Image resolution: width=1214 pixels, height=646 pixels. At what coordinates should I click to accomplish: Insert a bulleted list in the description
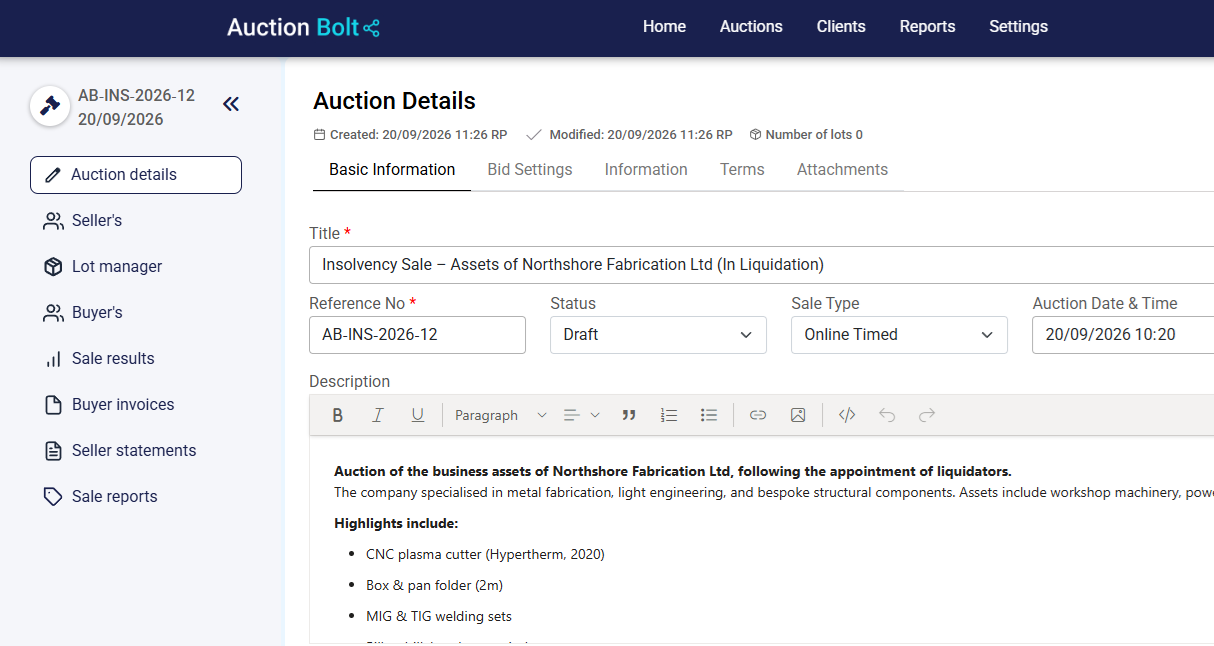point(709,415)
